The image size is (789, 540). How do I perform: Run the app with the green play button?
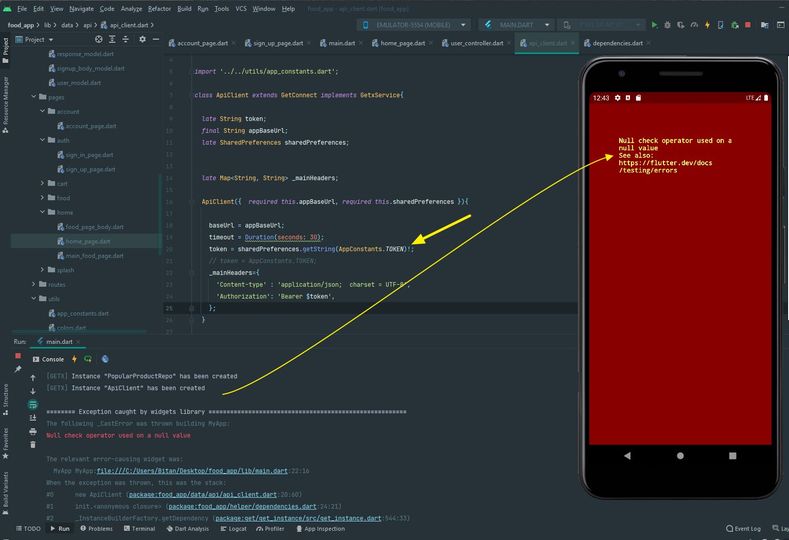click(x=654, y=25)
